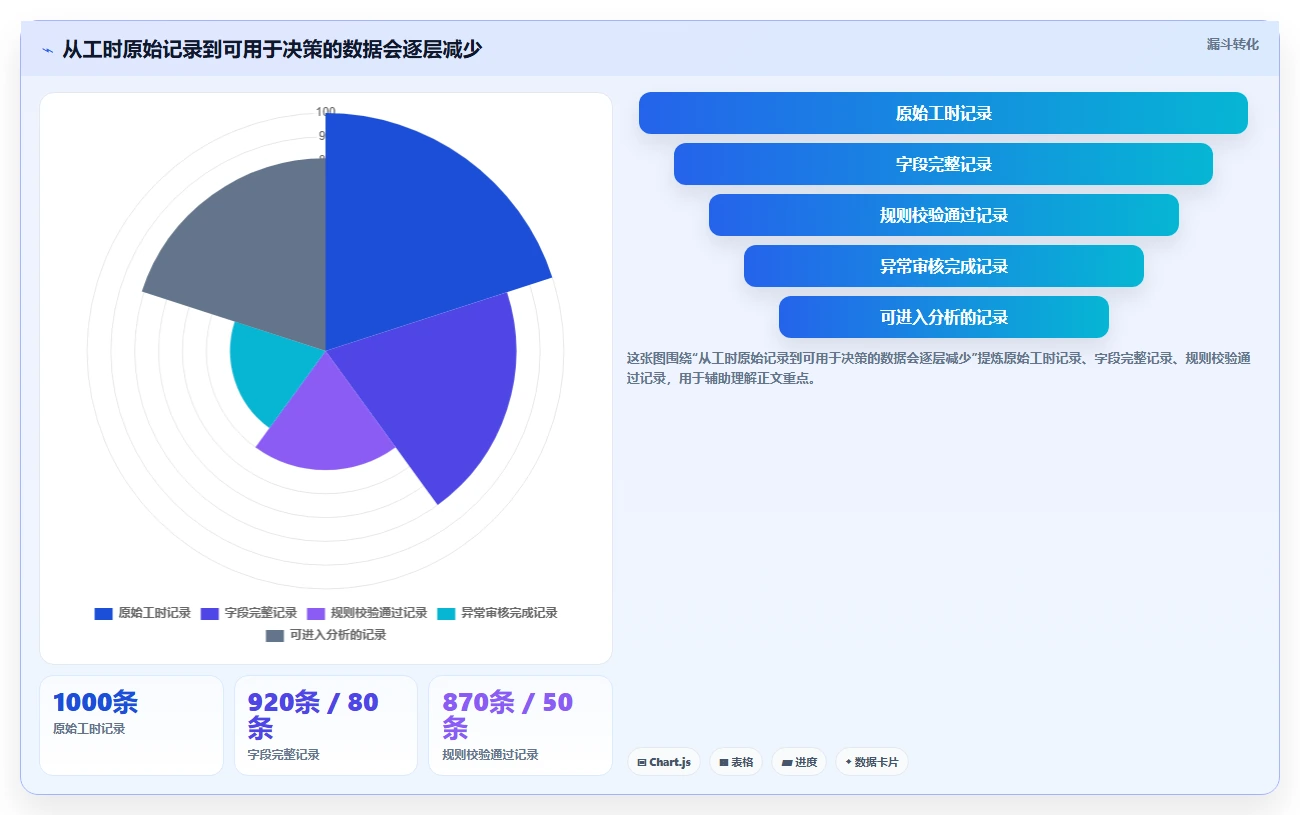Image resolution: width=1300 pixels, height=815 pixels.
Task: Click the chart description paragraph
Action: pyautogui.click(x=938, y=368)
